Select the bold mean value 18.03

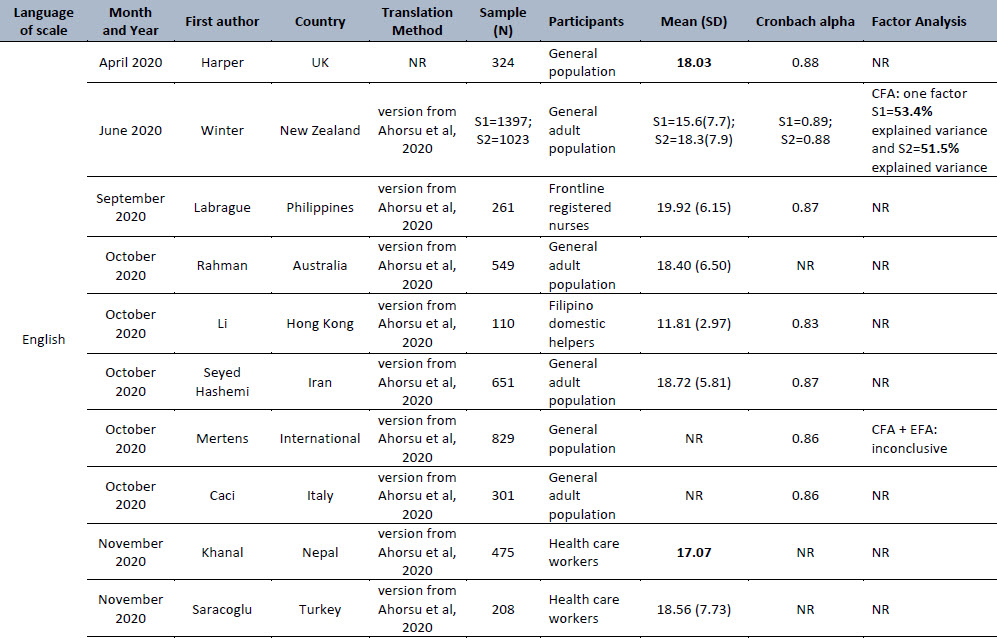click(x=694, y=62)
